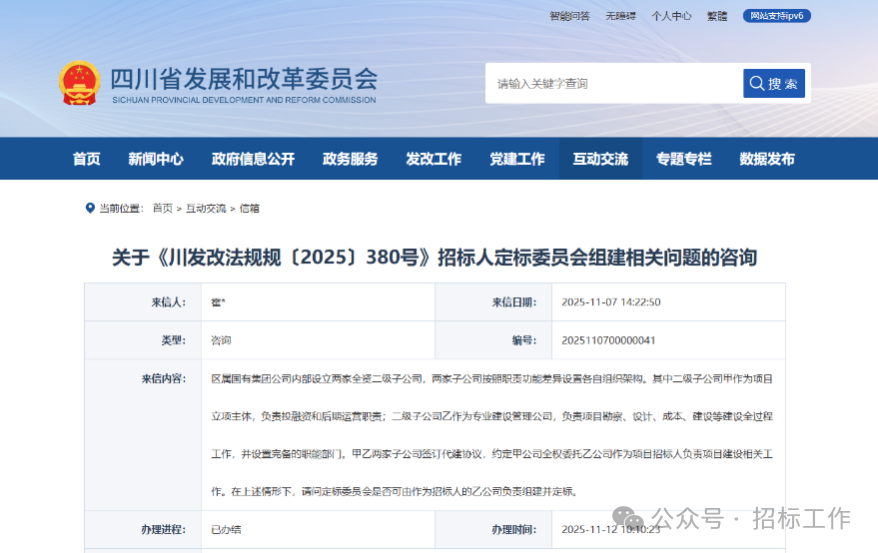Open the 专题专栏 navigation item
878x553 pixels.
point(684,159)
